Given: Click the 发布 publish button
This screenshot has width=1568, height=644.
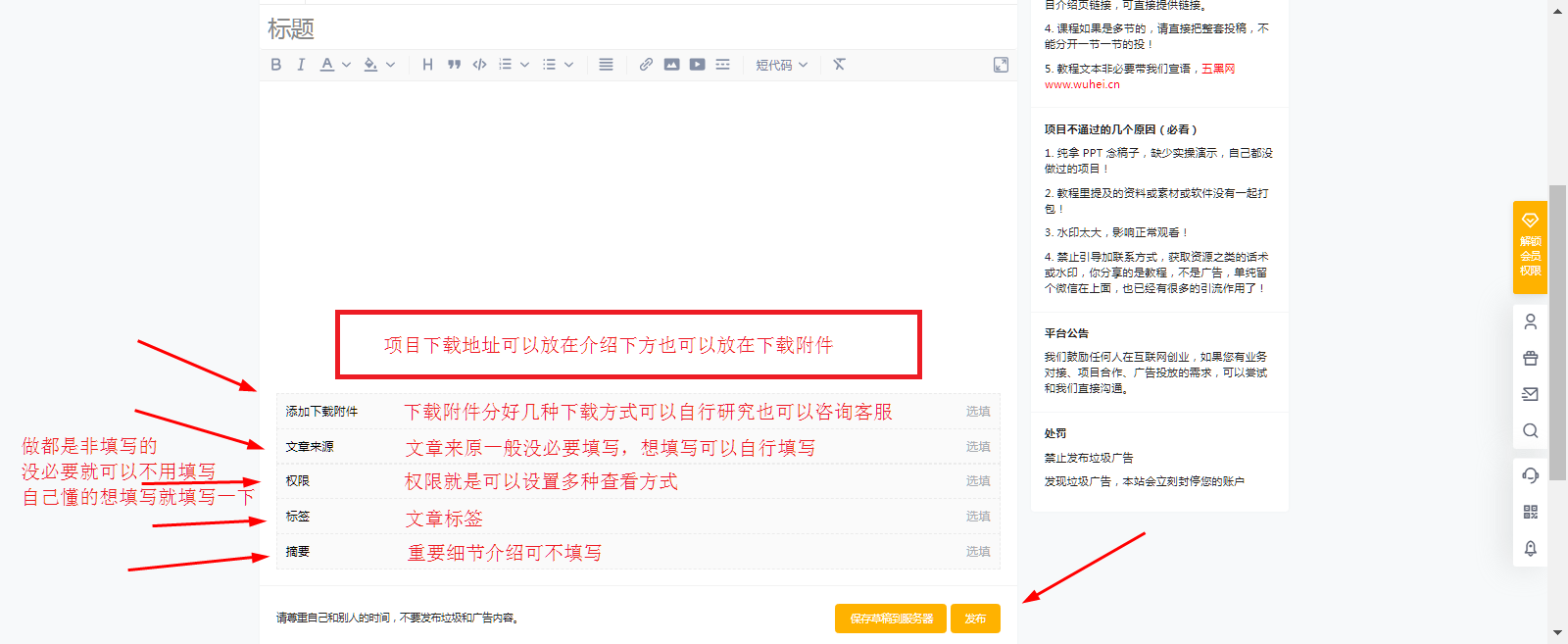Looking at the screenshot, I should click(x=975, y=619).
